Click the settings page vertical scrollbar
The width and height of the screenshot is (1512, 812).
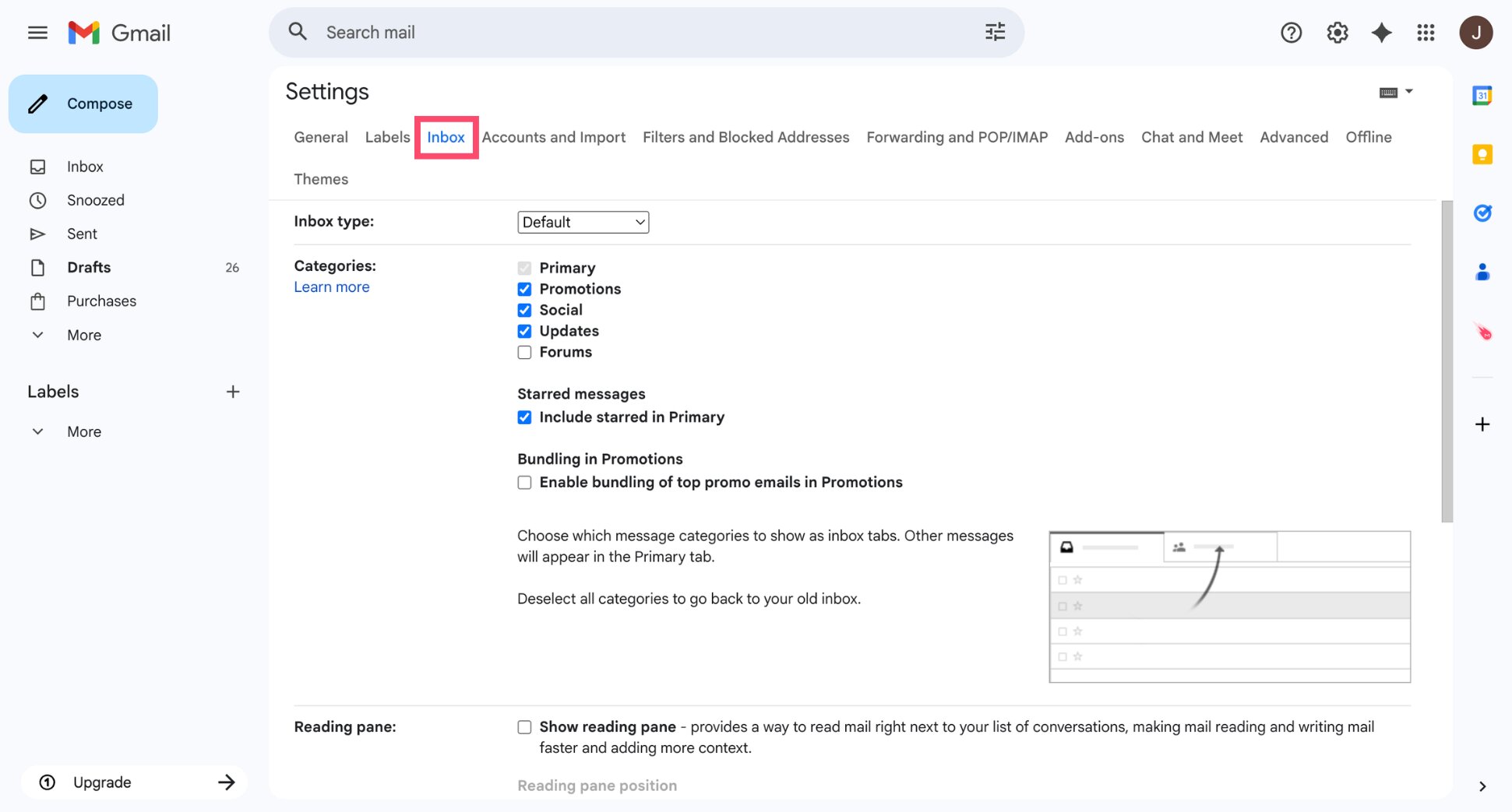pyautogui.click(x=1447, y=361)
